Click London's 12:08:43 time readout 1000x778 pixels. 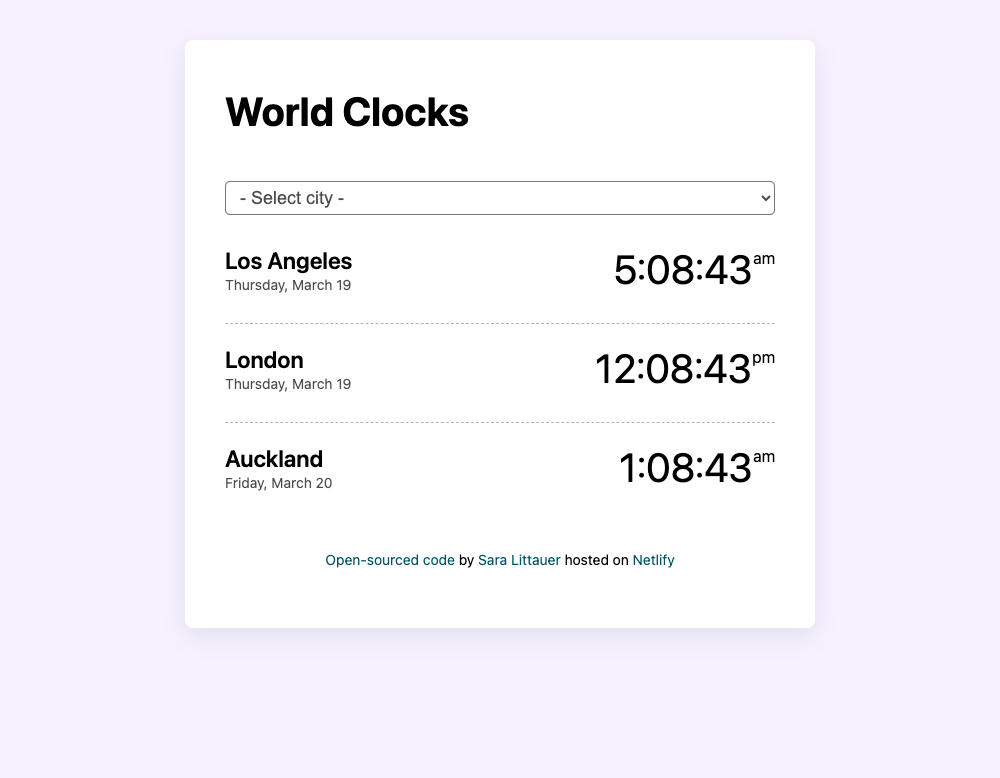click(x=673, y=369)
